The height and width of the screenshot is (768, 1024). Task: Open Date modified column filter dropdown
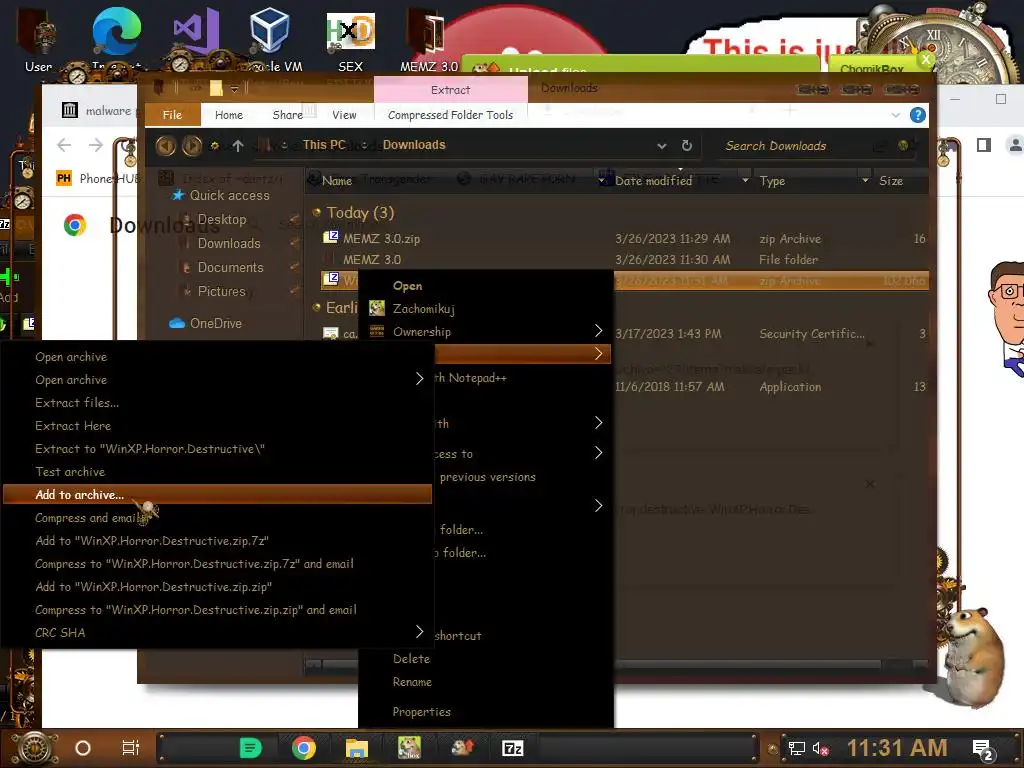point(745,180)
